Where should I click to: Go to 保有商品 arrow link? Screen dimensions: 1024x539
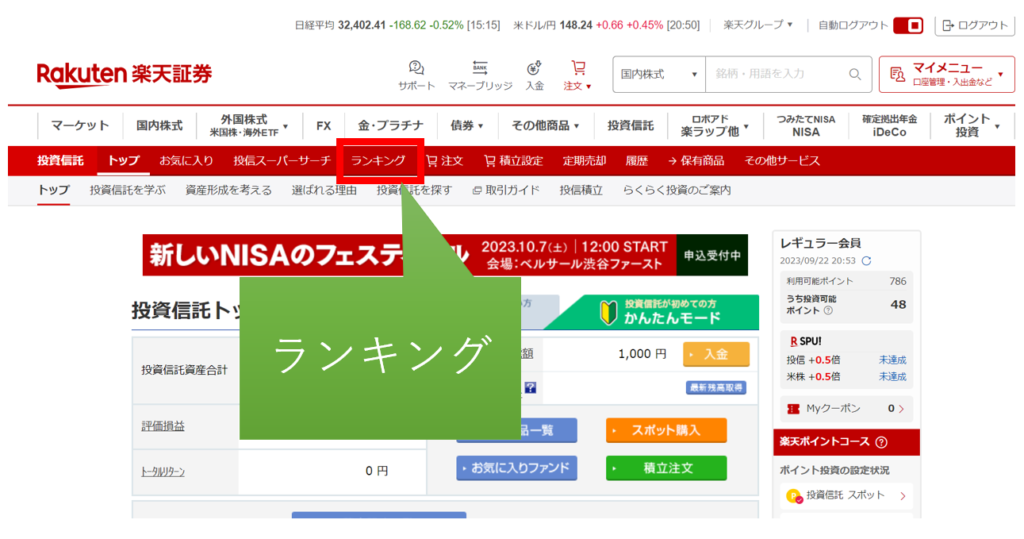point(696,161)
